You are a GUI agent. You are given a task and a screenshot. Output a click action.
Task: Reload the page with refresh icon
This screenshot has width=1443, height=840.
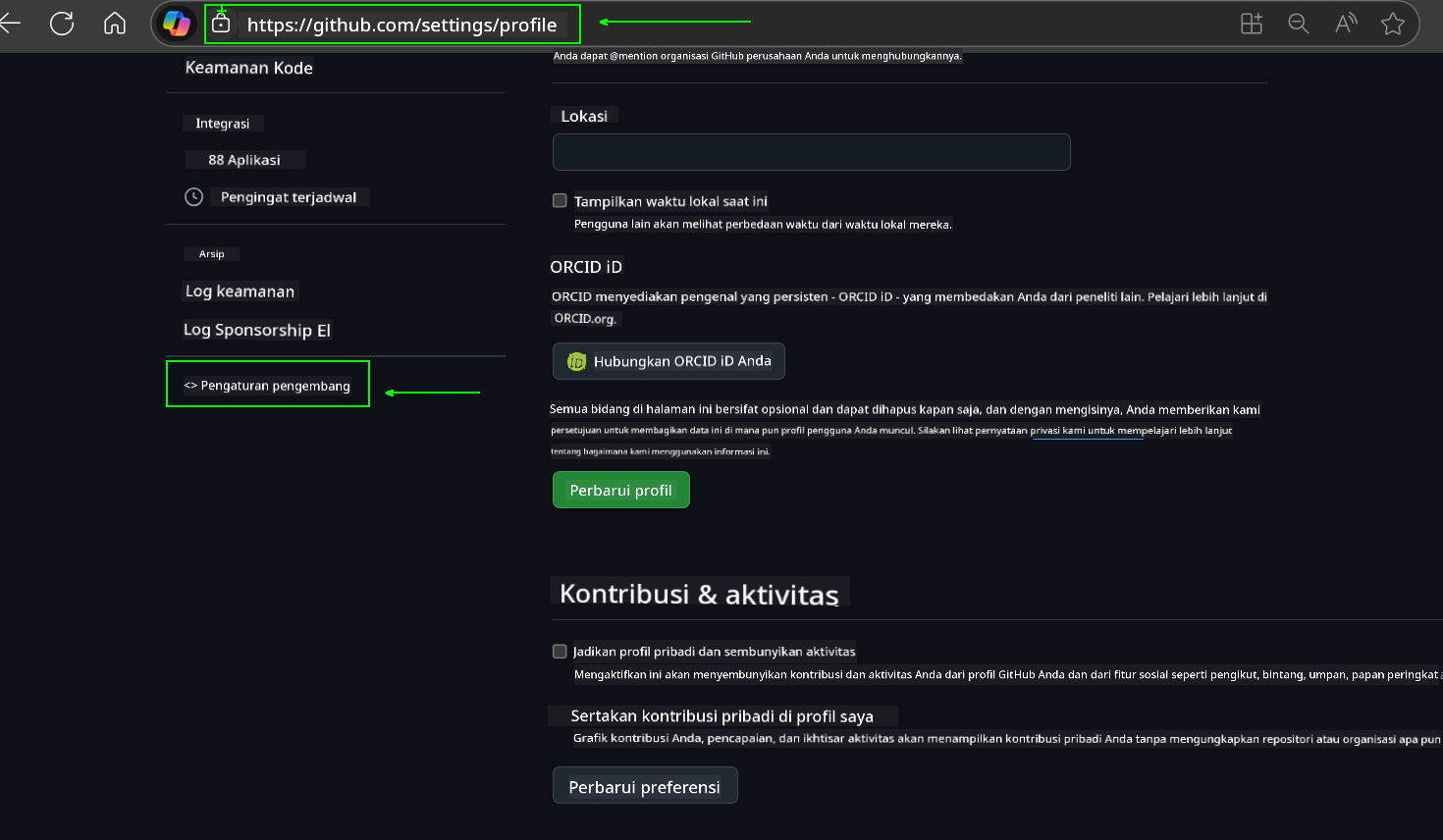coord(62,24)
